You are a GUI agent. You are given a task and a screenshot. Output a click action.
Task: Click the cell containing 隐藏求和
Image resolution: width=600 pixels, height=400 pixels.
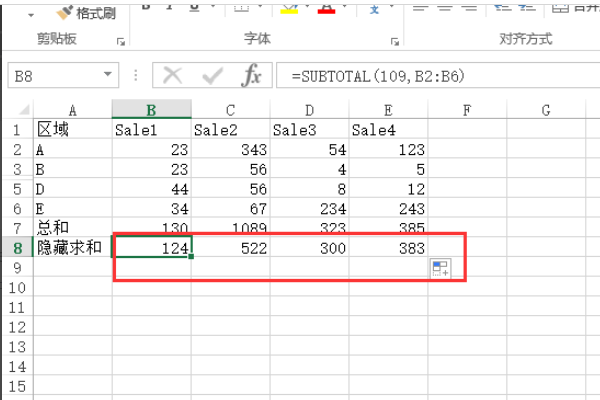(70, 248)
